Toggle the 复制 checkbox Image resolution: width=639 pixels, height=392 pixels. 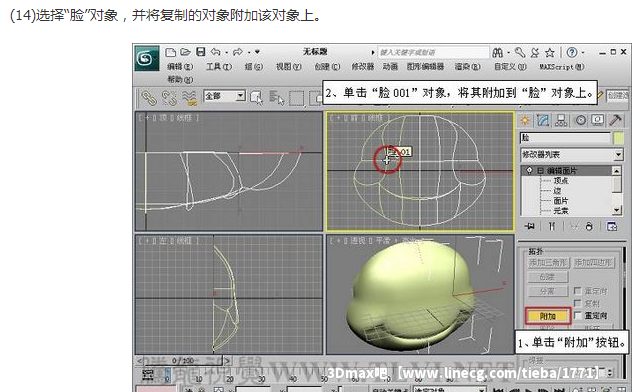pos(577,303)
